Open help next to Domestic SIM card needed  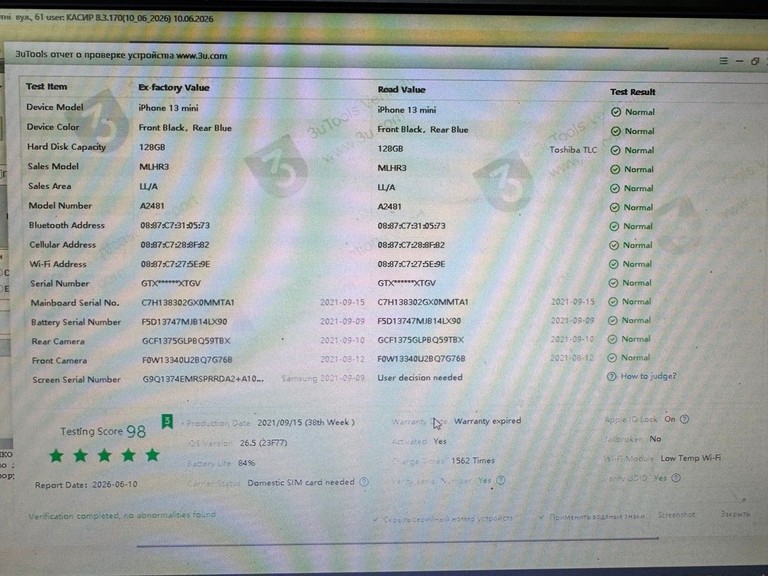coord(364,482)
